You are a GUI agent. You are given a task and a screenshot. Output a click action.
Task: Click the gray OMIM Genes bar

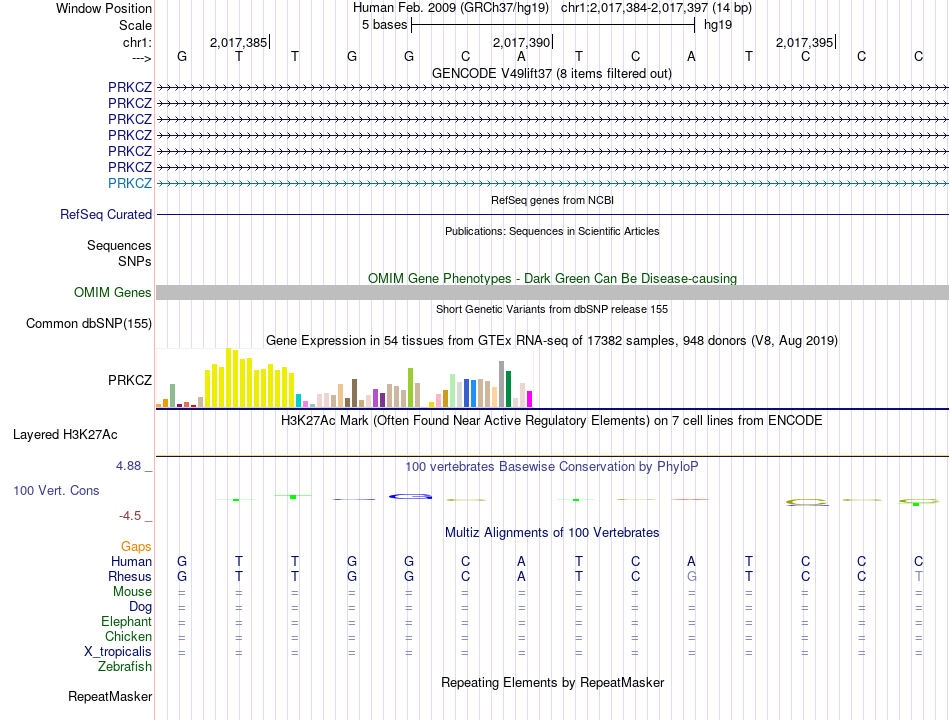point(552,293)
